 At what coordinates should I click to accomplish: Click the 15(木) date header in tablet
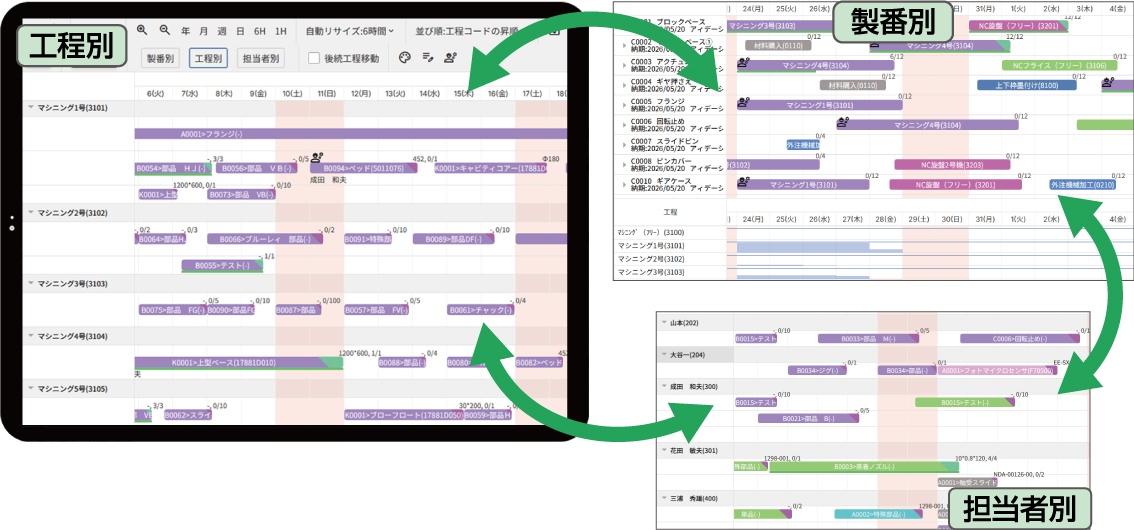pyautogui.click(x=463, y=93)
